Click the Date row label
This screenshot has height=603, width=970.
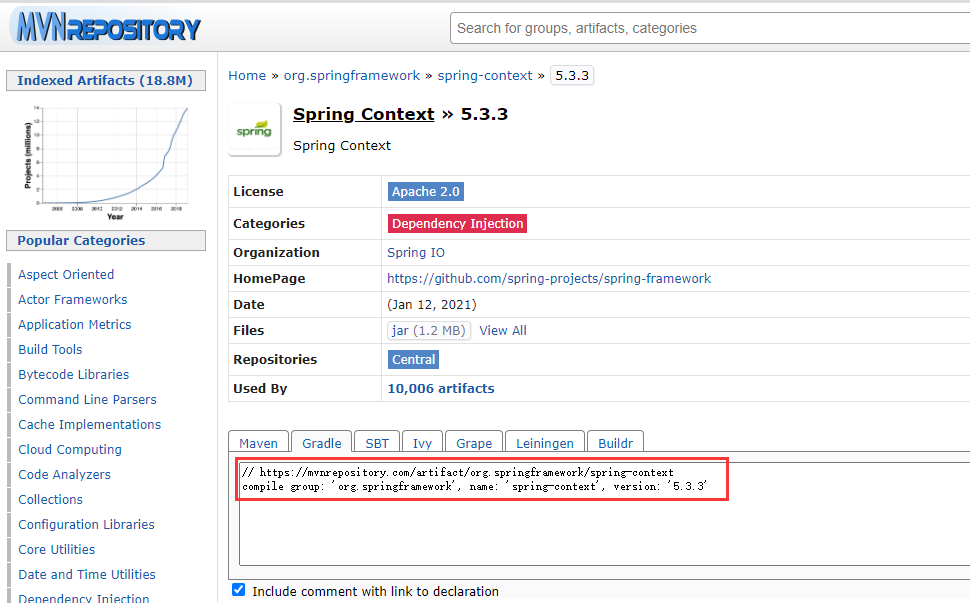[249, 305]
